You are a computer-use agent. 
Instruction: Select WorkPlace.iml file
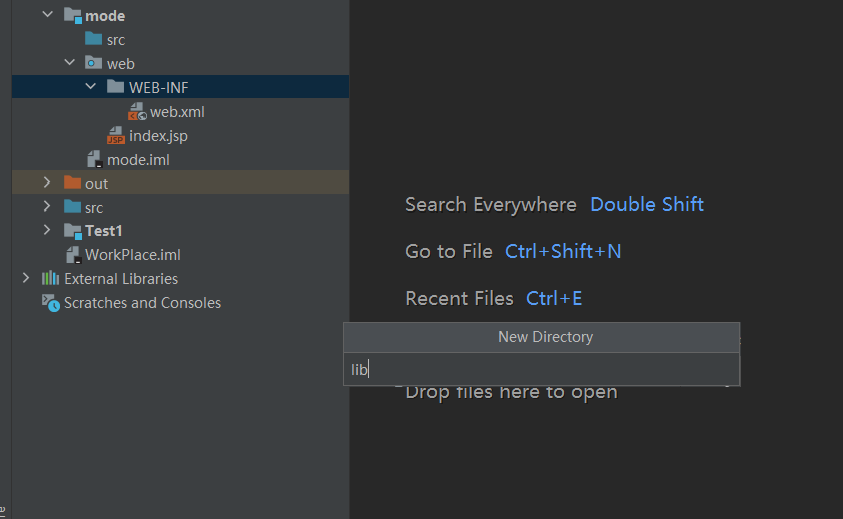point(133,255)
